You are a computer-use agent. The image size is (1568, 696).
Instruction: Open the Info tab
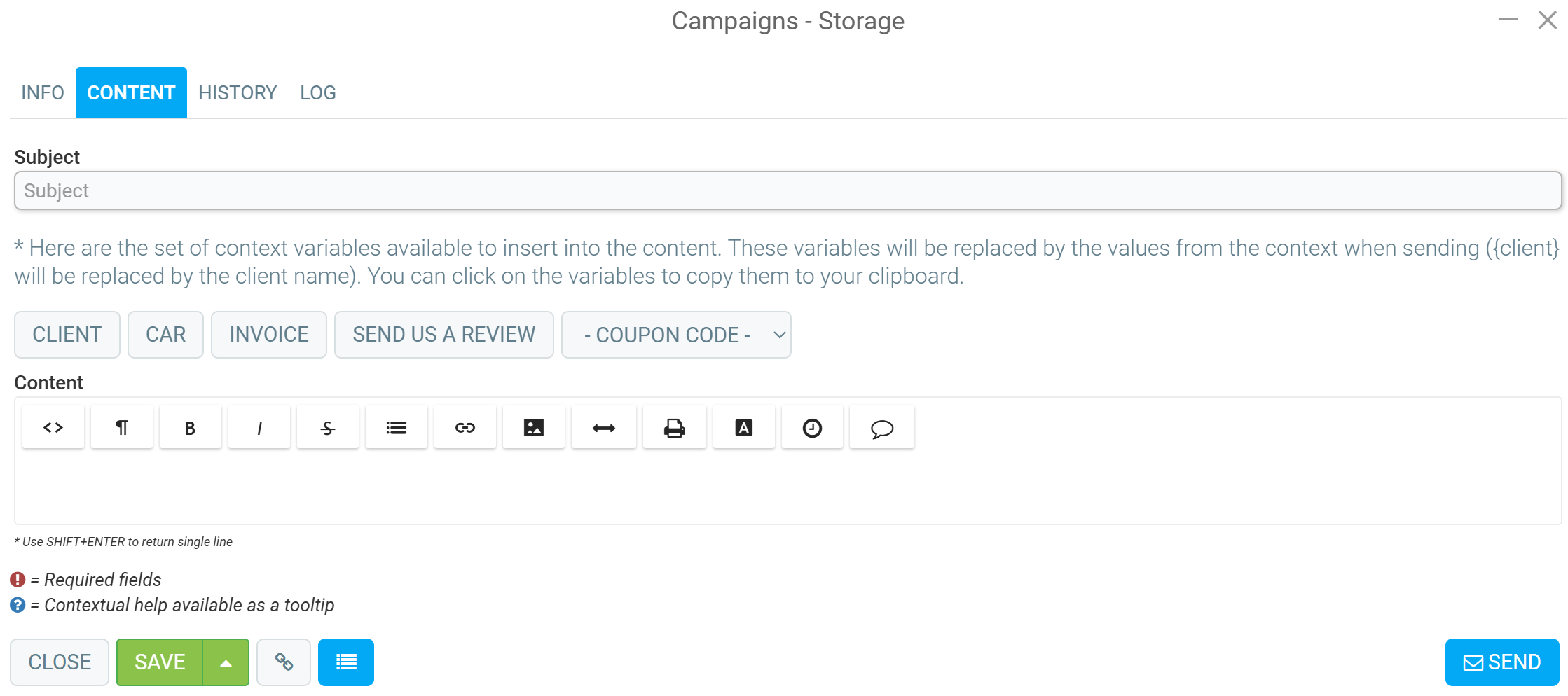click(43, 92)
